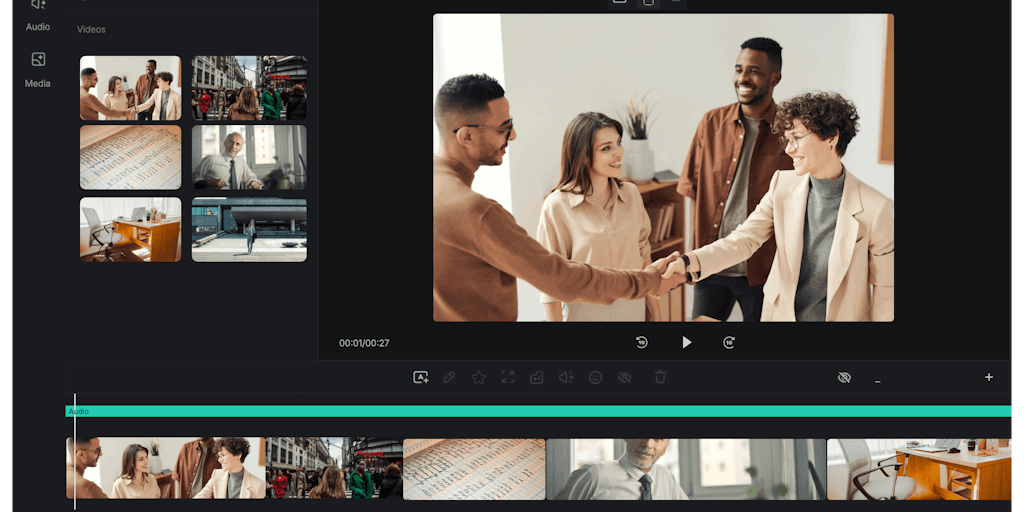Viewport: 1024px width, 512px height.
Task: Select the busy city street video thumbnail
Action: [249, 88]
